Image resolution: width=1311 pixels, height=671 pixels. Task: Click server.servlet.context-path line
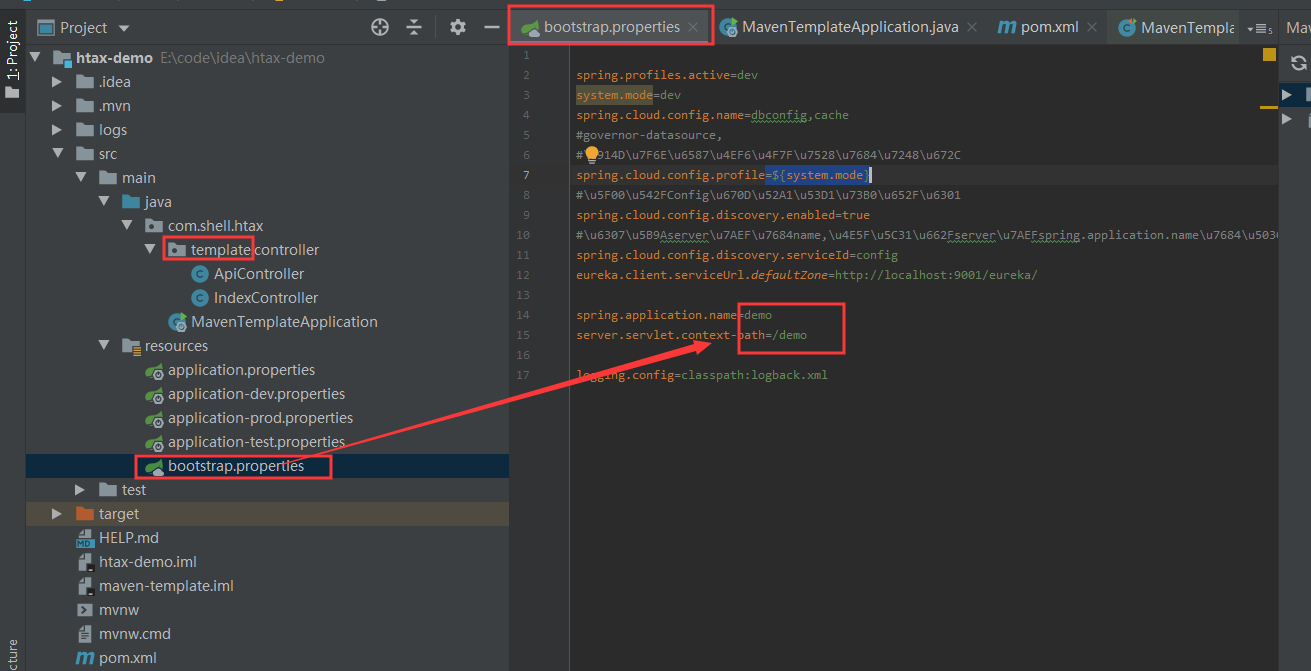[691, 335]
